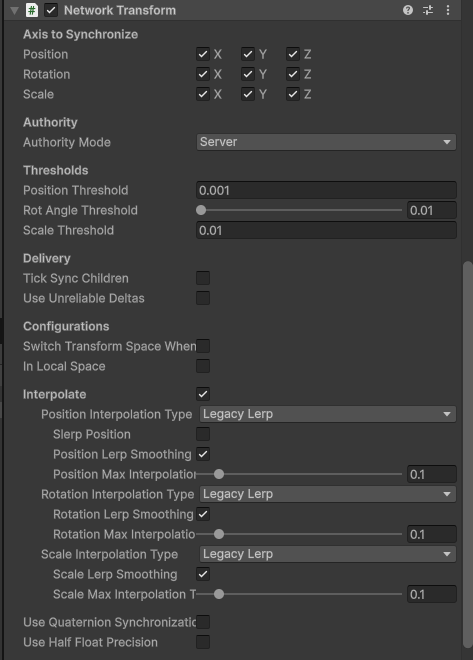
Task: Disable Scale Lerp Smoothing
Action: point(203,574)
